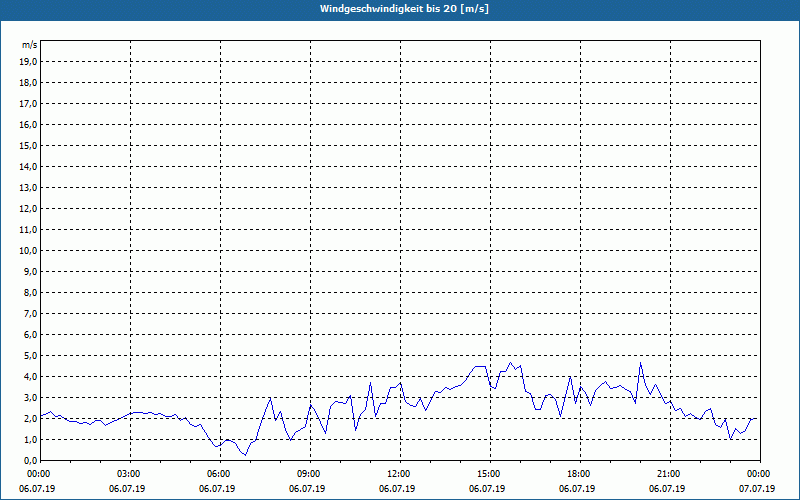
Task: Click the wind speed minimum near 07:00
Action: [x=245, y=455]
